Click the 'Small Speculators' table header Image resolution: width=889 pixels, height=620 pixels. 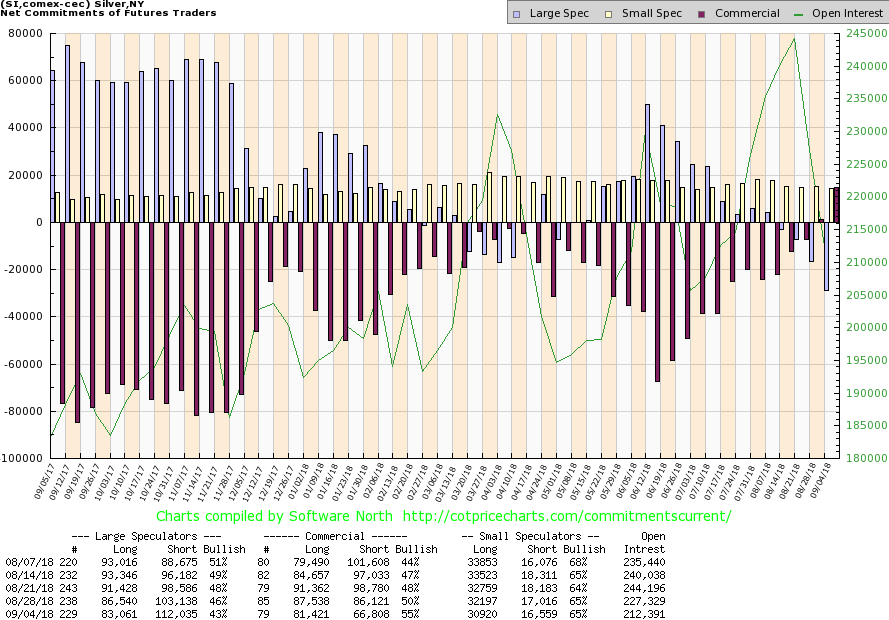pos(530,536)
